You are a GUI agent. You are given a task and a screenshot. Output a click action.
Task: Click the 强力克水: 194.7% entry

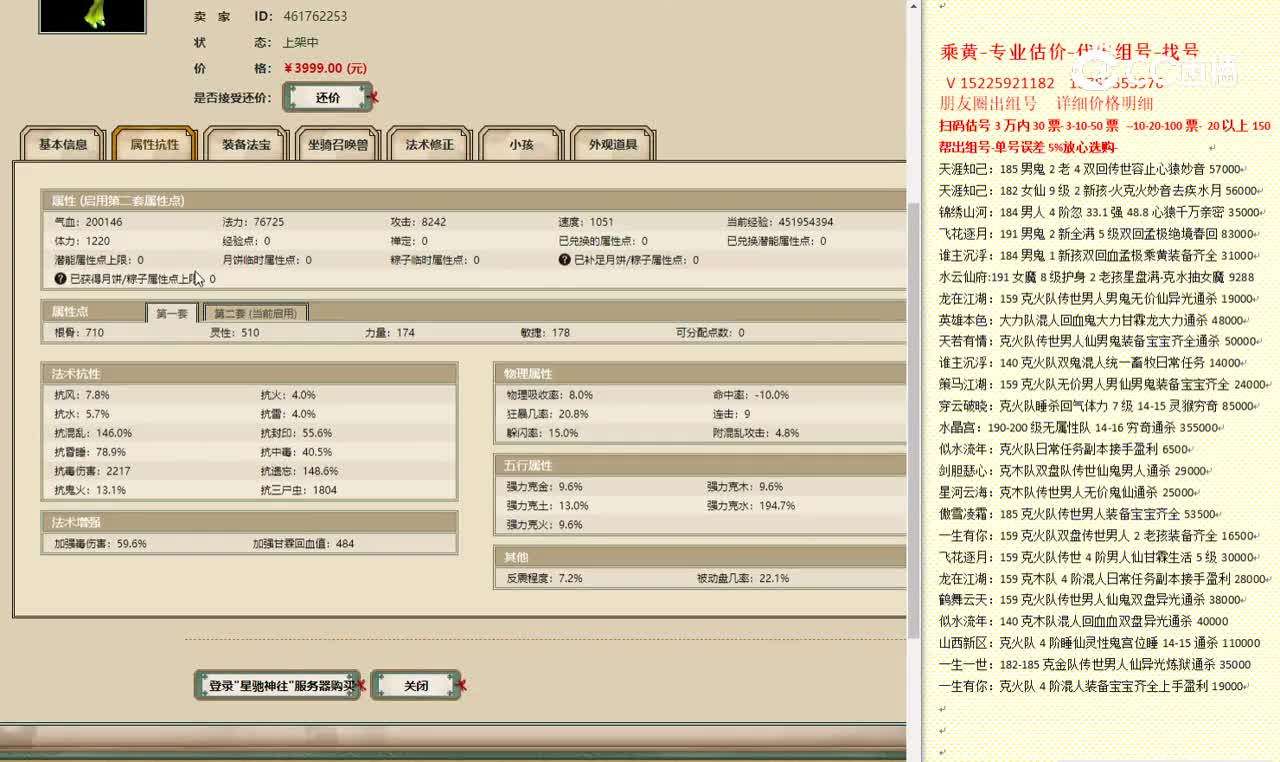tap(751, 506)
